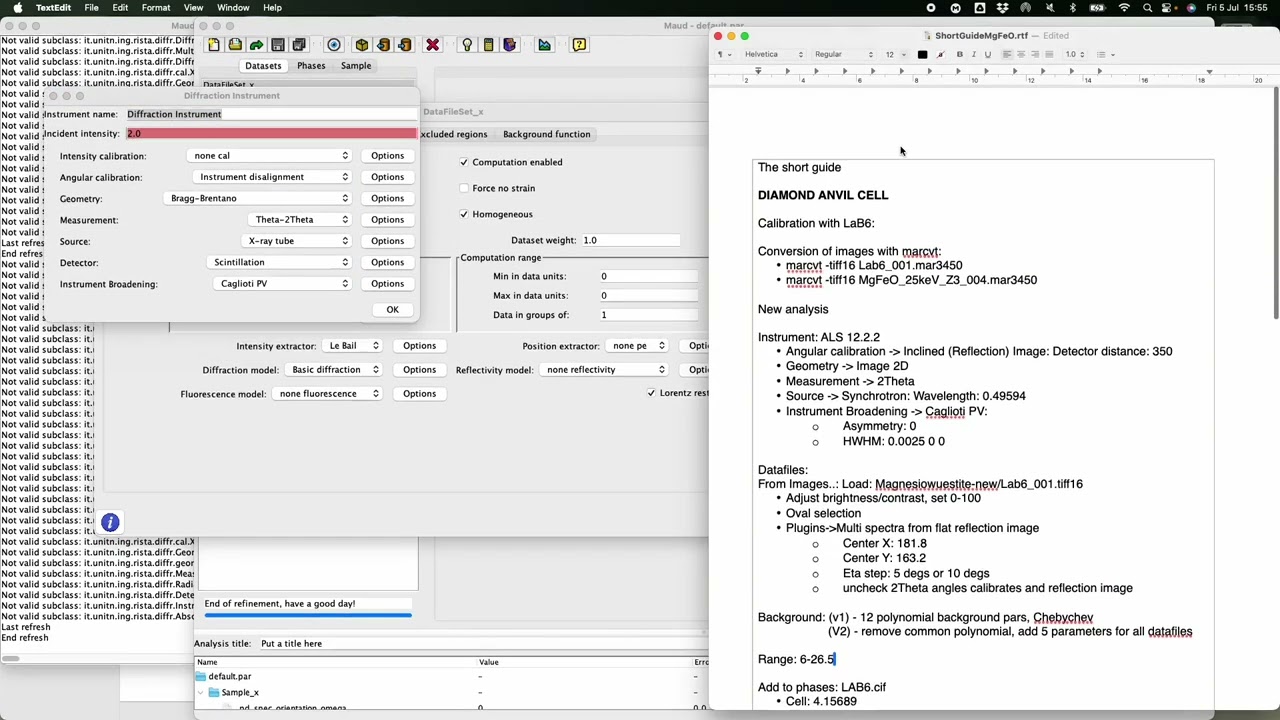Image resolution: width=1280 pixels, height=720 pixels.
Task: Open the Geometry Bragg-Brentano dropdown
Action: coord(259,198)
